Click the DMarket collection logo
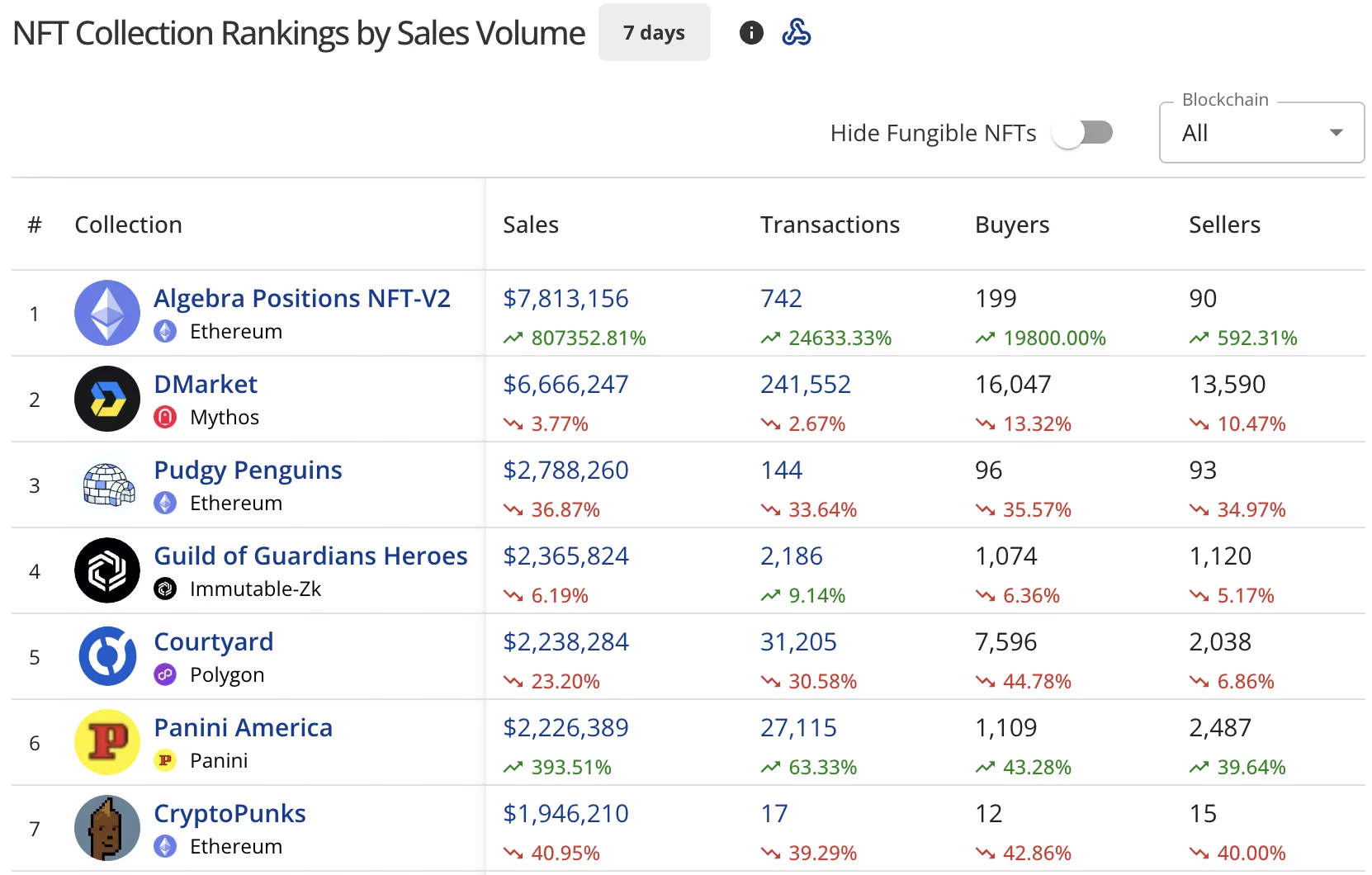 click(x=106, y=399)
